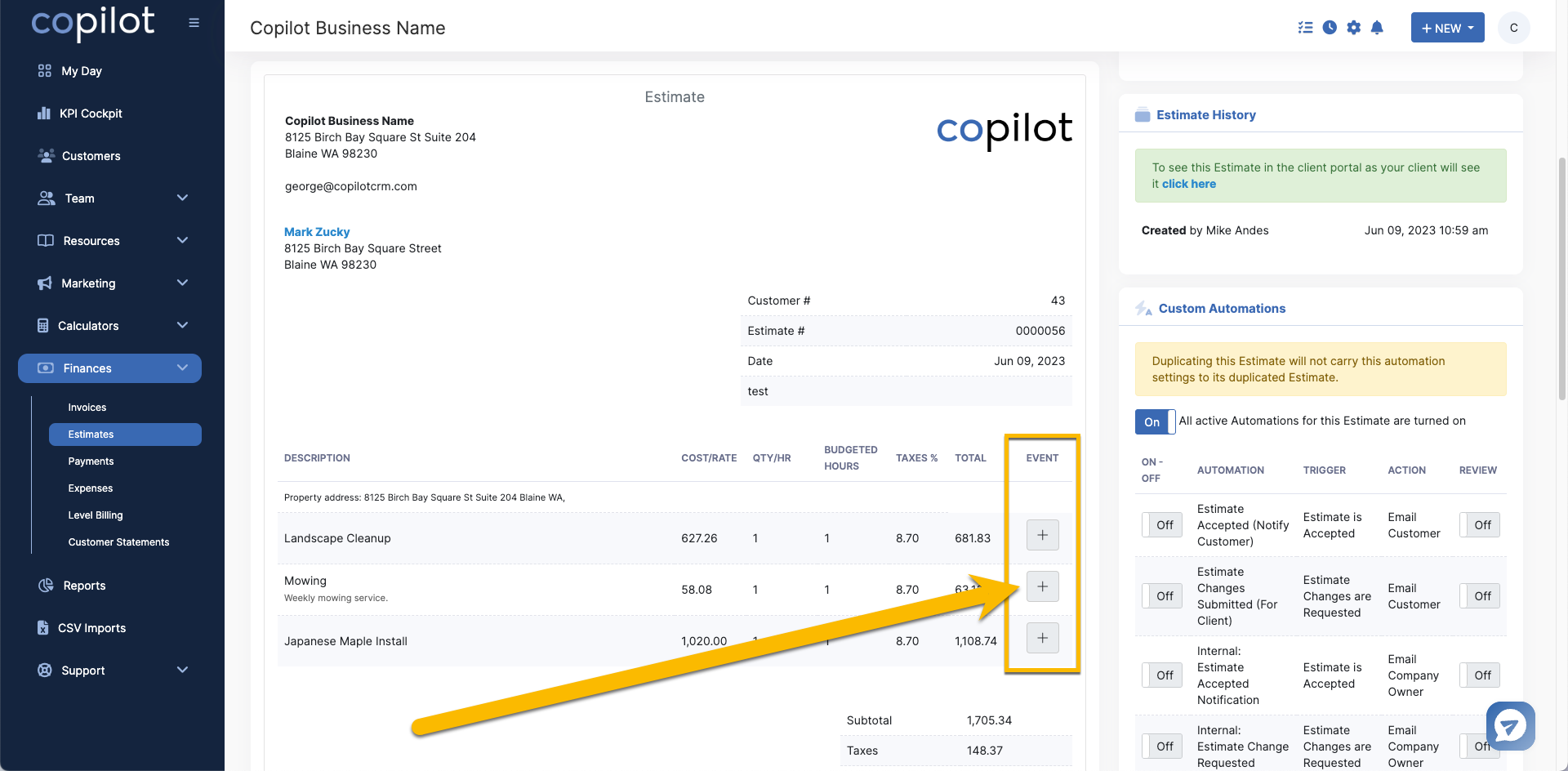Click the Support lifebuoy icon
Screen dimensions: 1568x771
click(x=45, y=670)
